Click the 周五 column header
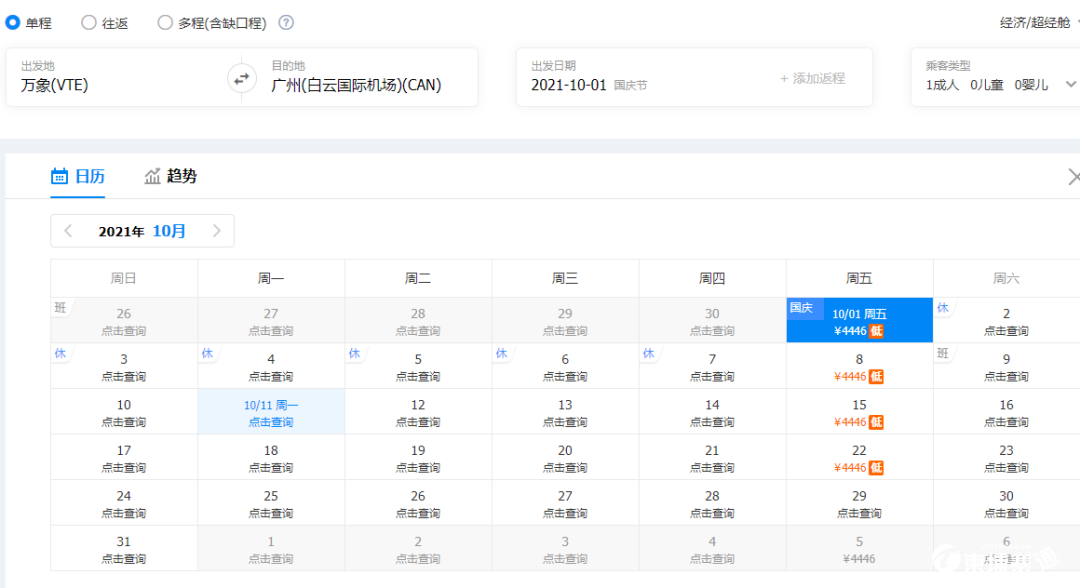 (x=859, y=278)
